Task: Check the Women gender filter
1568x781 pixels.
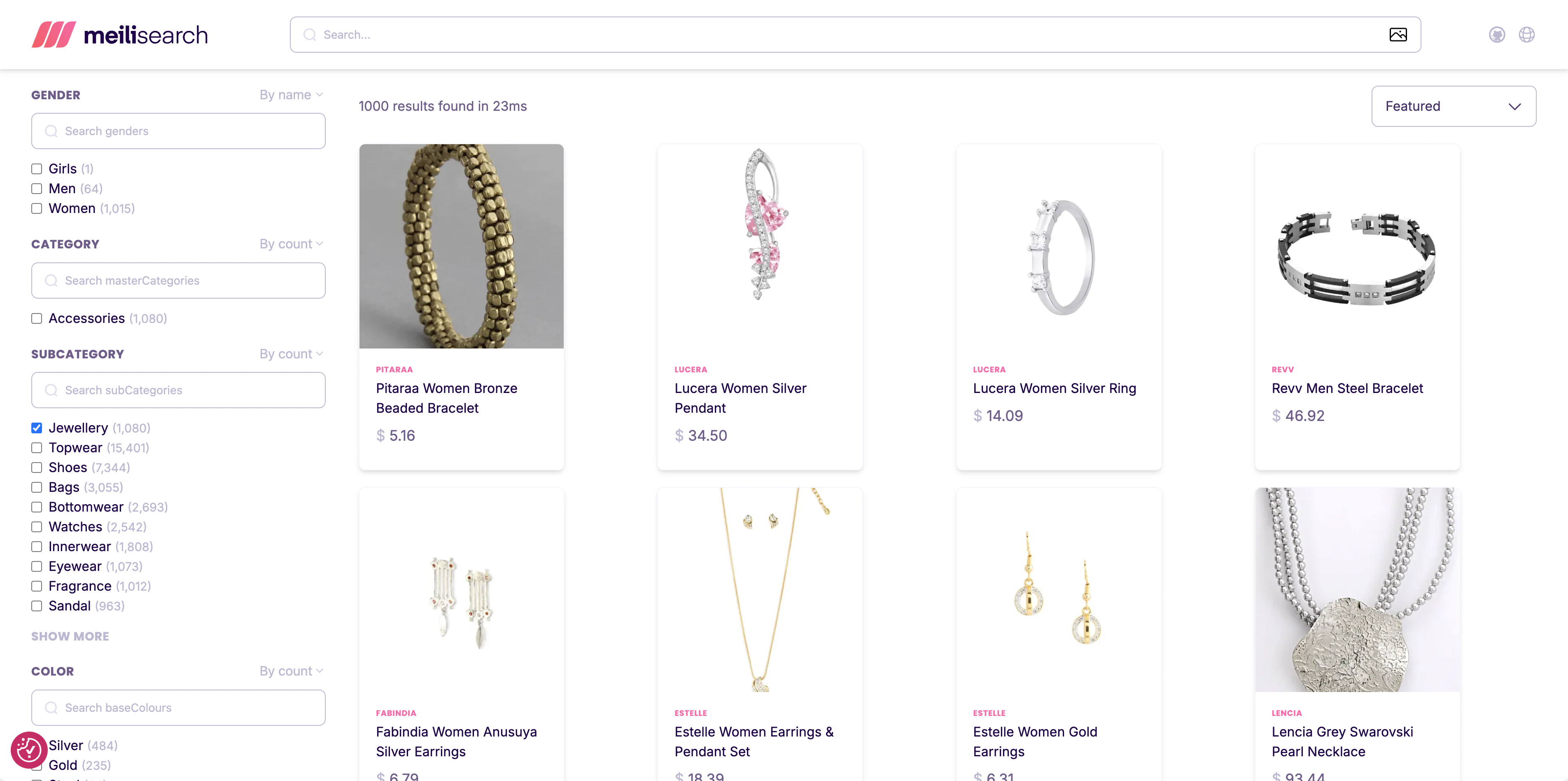Action: (x=37, y=208)
